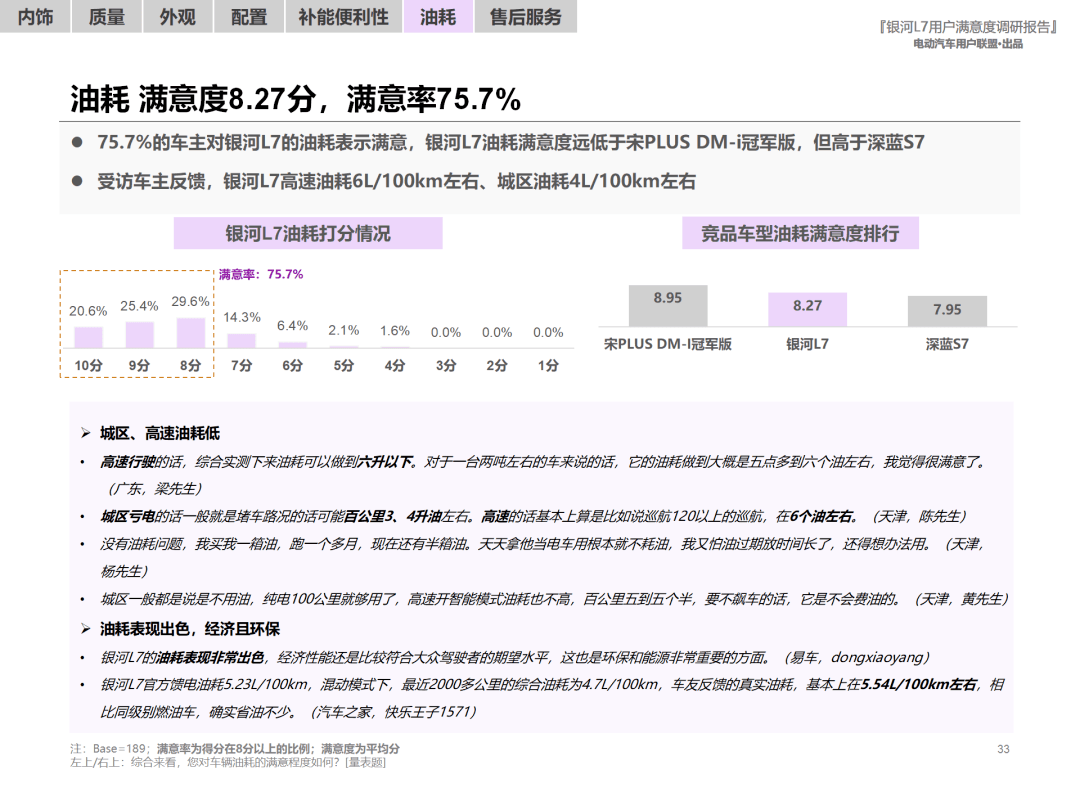1080x810 pixels.
Task: Click the purple 8.27 bar for 银河L7
Action: (x=807, y=309)
